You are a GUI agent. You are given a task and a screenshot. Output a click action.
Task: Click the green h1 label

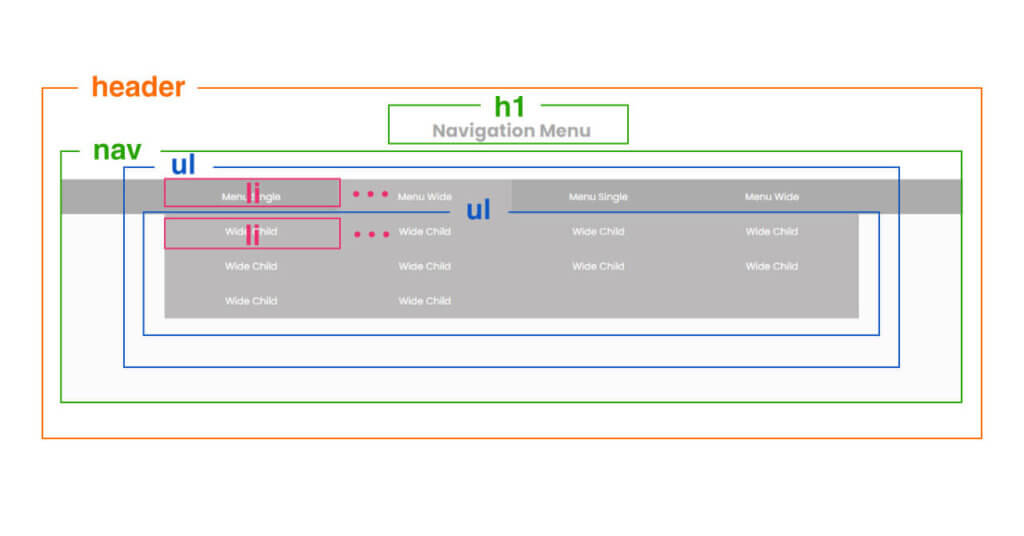click(x=509, y=106)
